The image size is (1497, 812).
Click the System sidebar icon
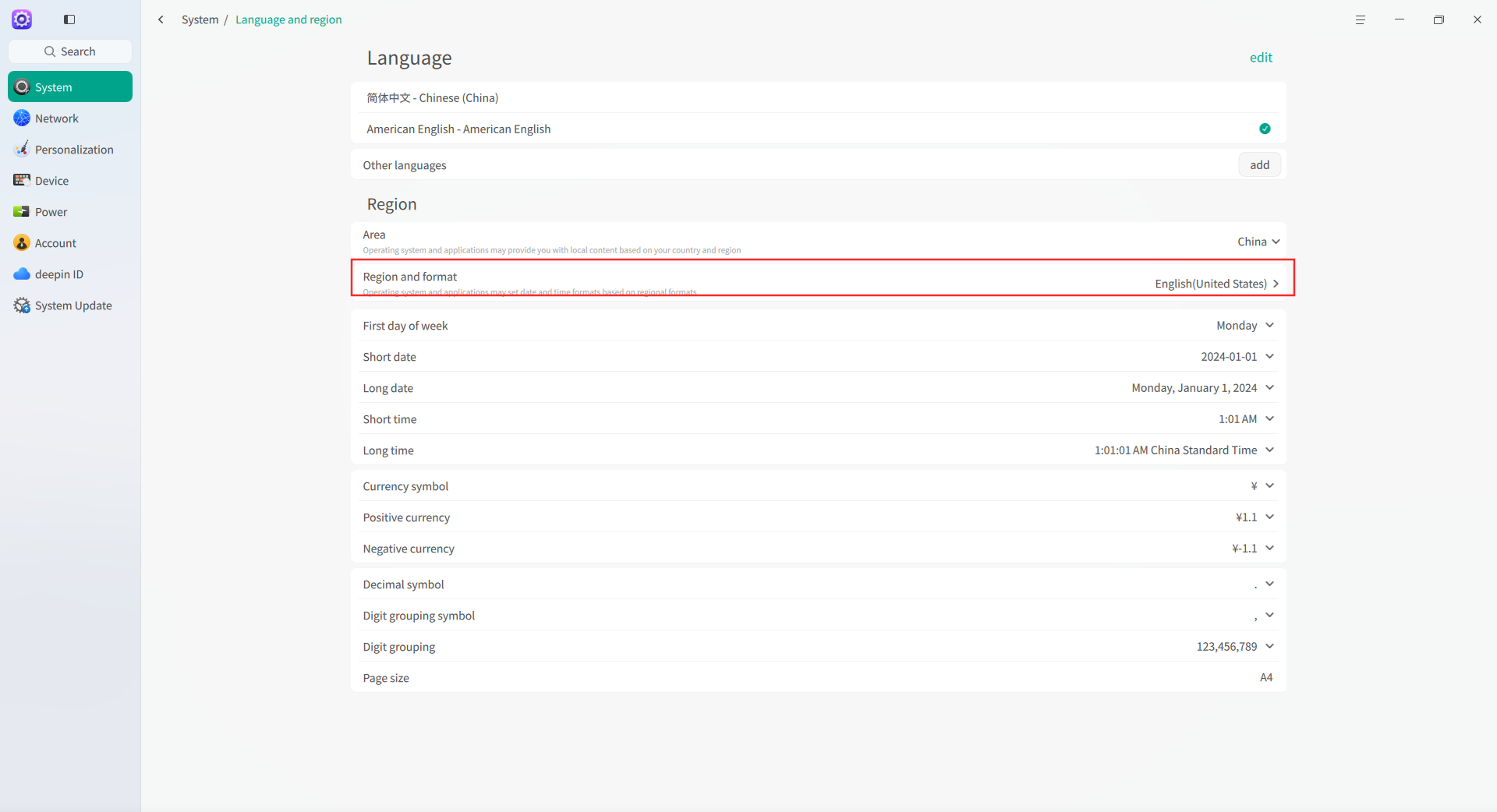[22, 86]
